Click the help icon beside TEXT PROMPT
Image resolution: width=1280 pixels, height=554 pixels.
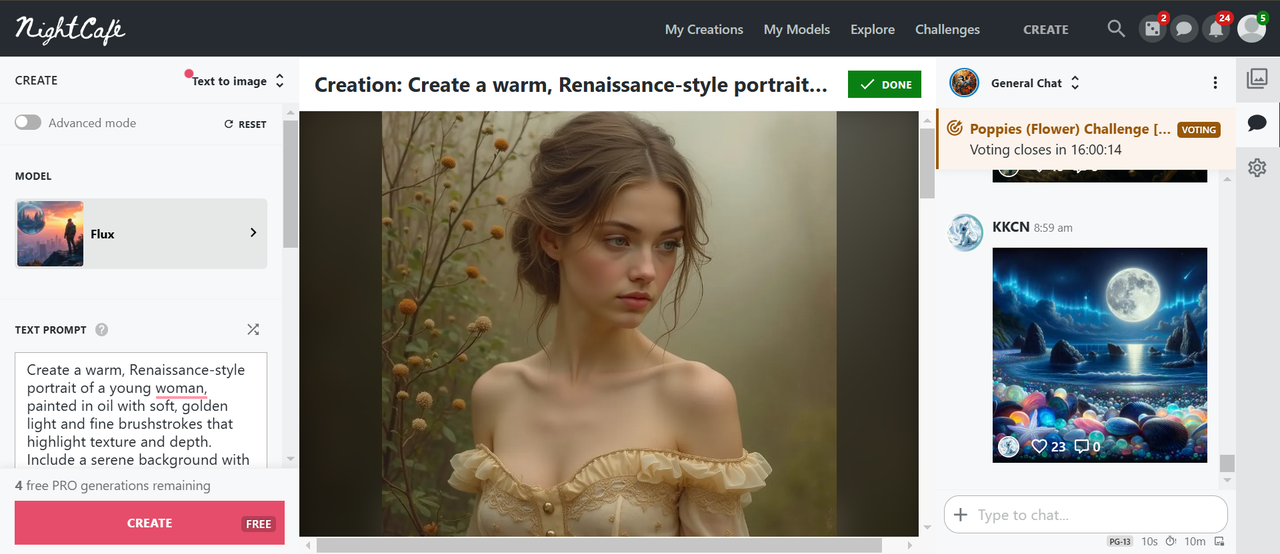102,330
